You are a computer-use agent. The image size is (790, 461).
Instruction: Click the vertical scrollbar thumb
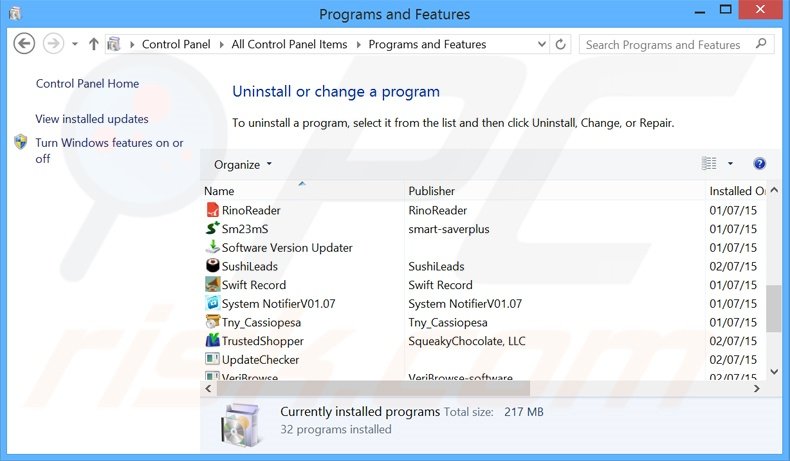[x=773, y=308]
